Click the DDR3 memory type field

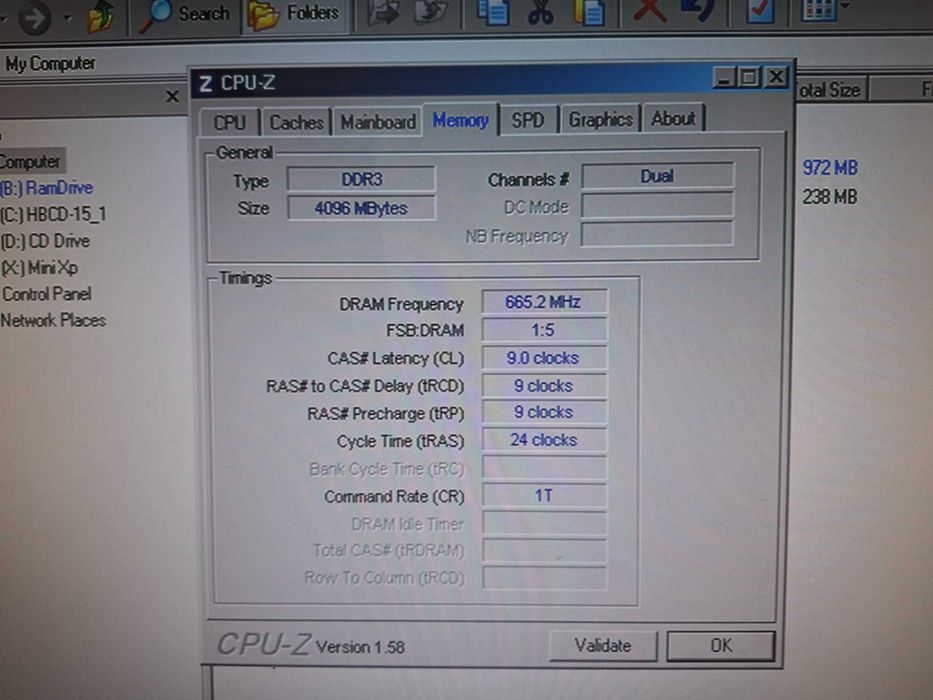(x=361, y=179)
